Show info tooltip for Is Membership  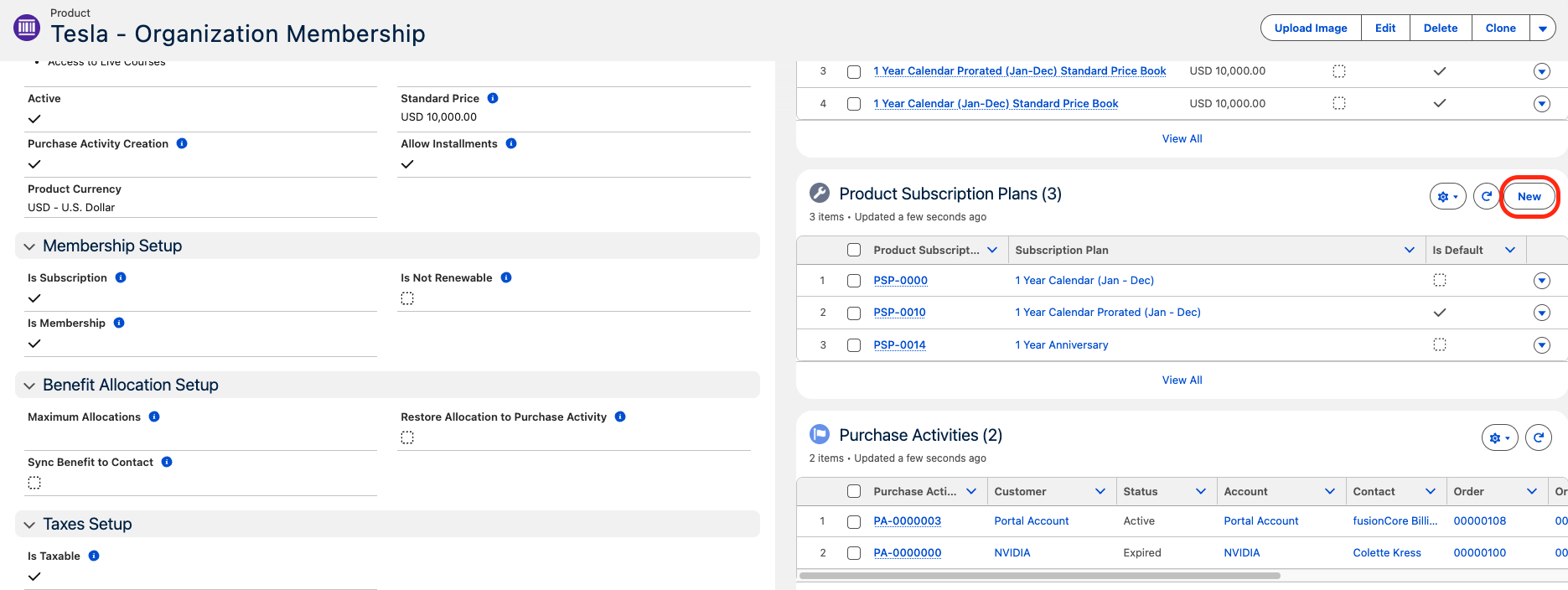[119, 323]
